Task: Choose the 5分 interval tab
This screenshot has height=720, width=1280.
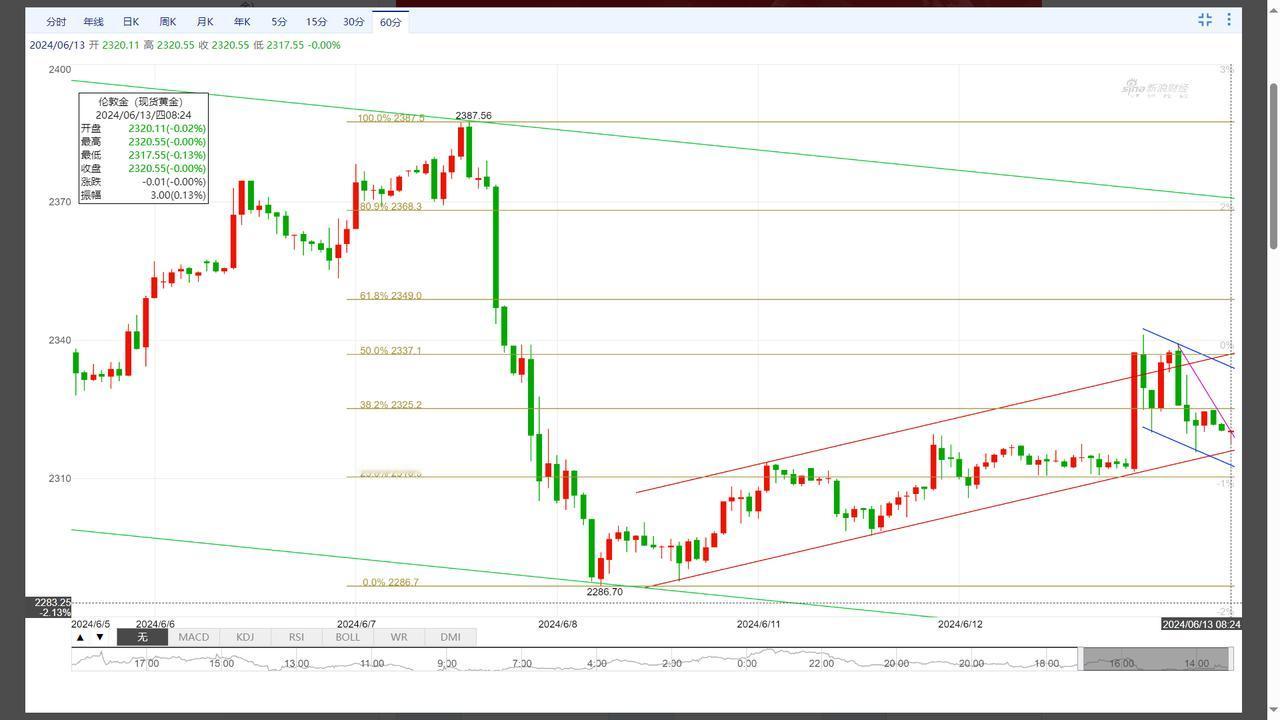Action: click(279, 22)
